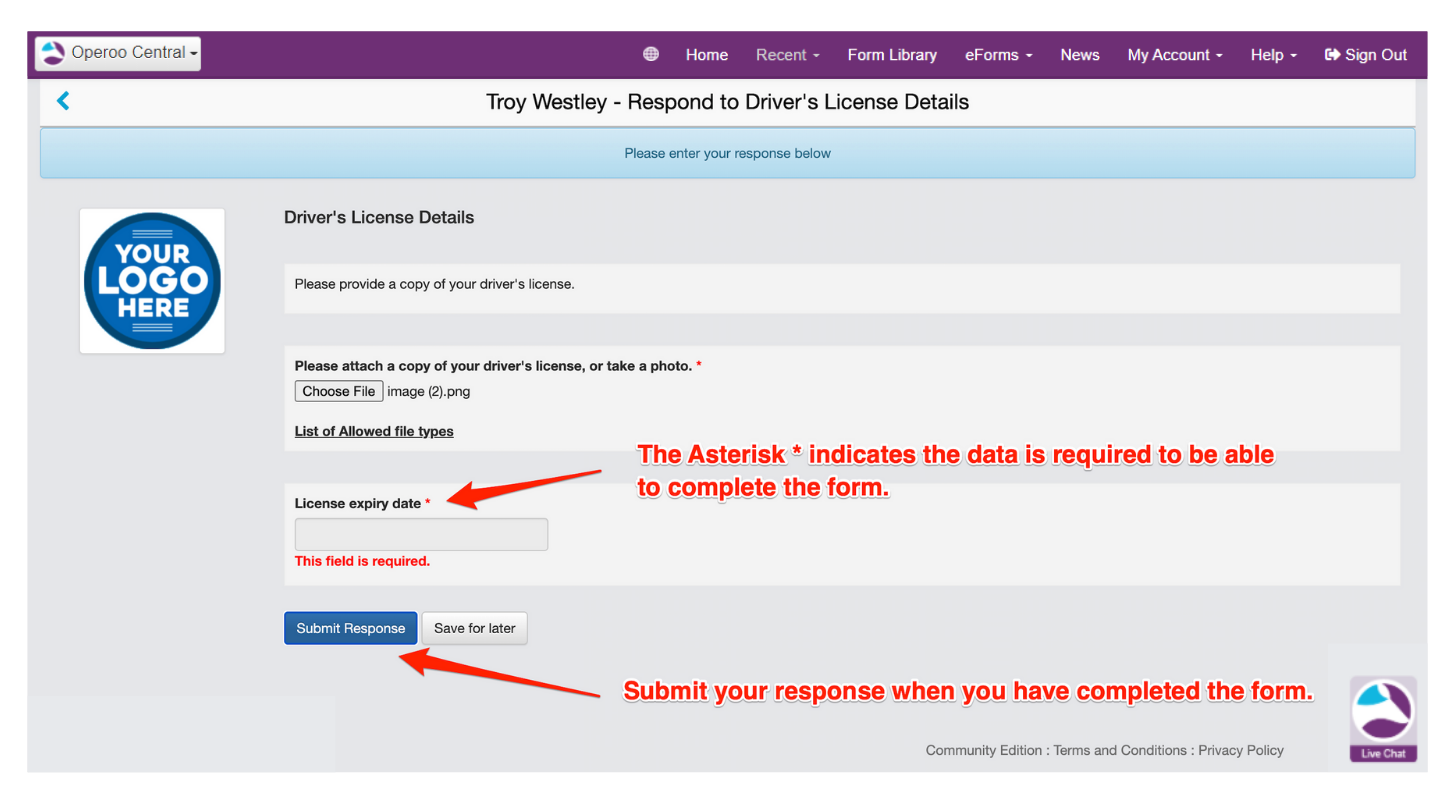1447x802 pixels.
Task: Click the Submit Response button
Action: pos(350,628)
